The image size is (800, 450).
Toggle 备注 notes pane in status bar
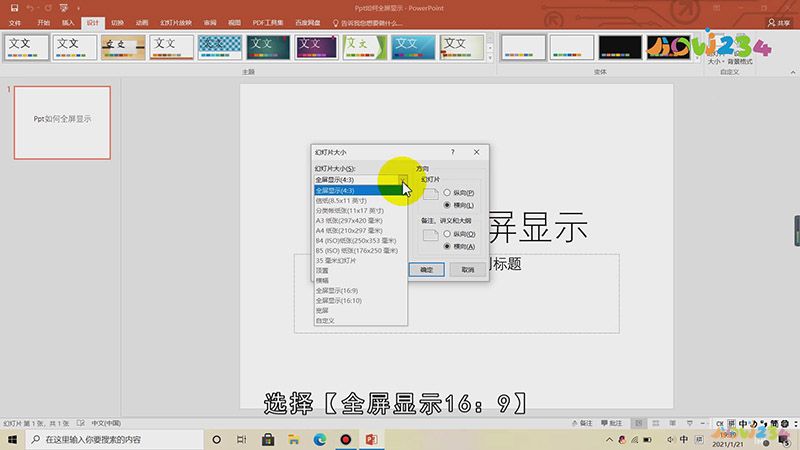(x=582, y=423)
